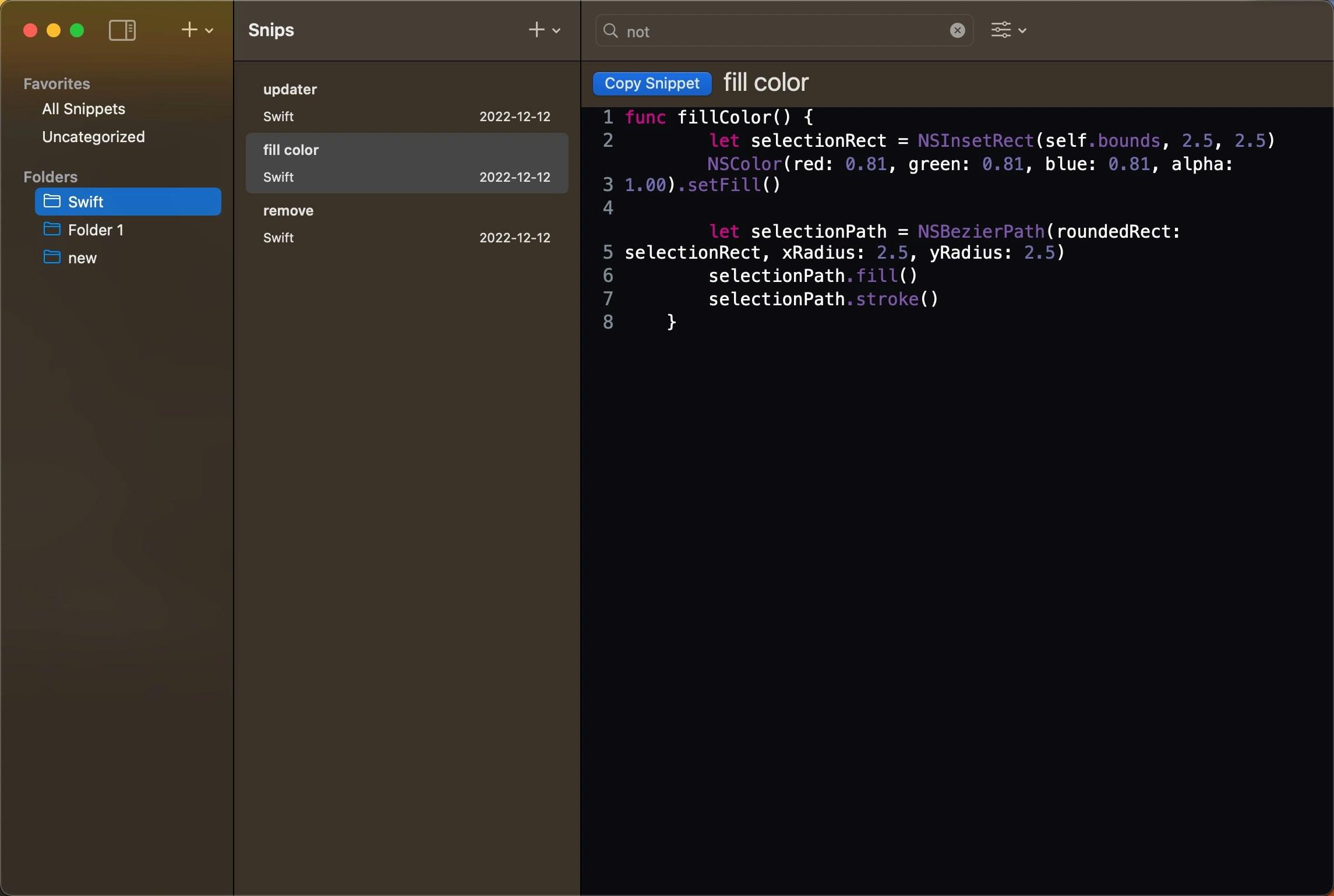Click the Favorites section header
The height and width of the screenshot is (896, 1334).
click(57, 84)
